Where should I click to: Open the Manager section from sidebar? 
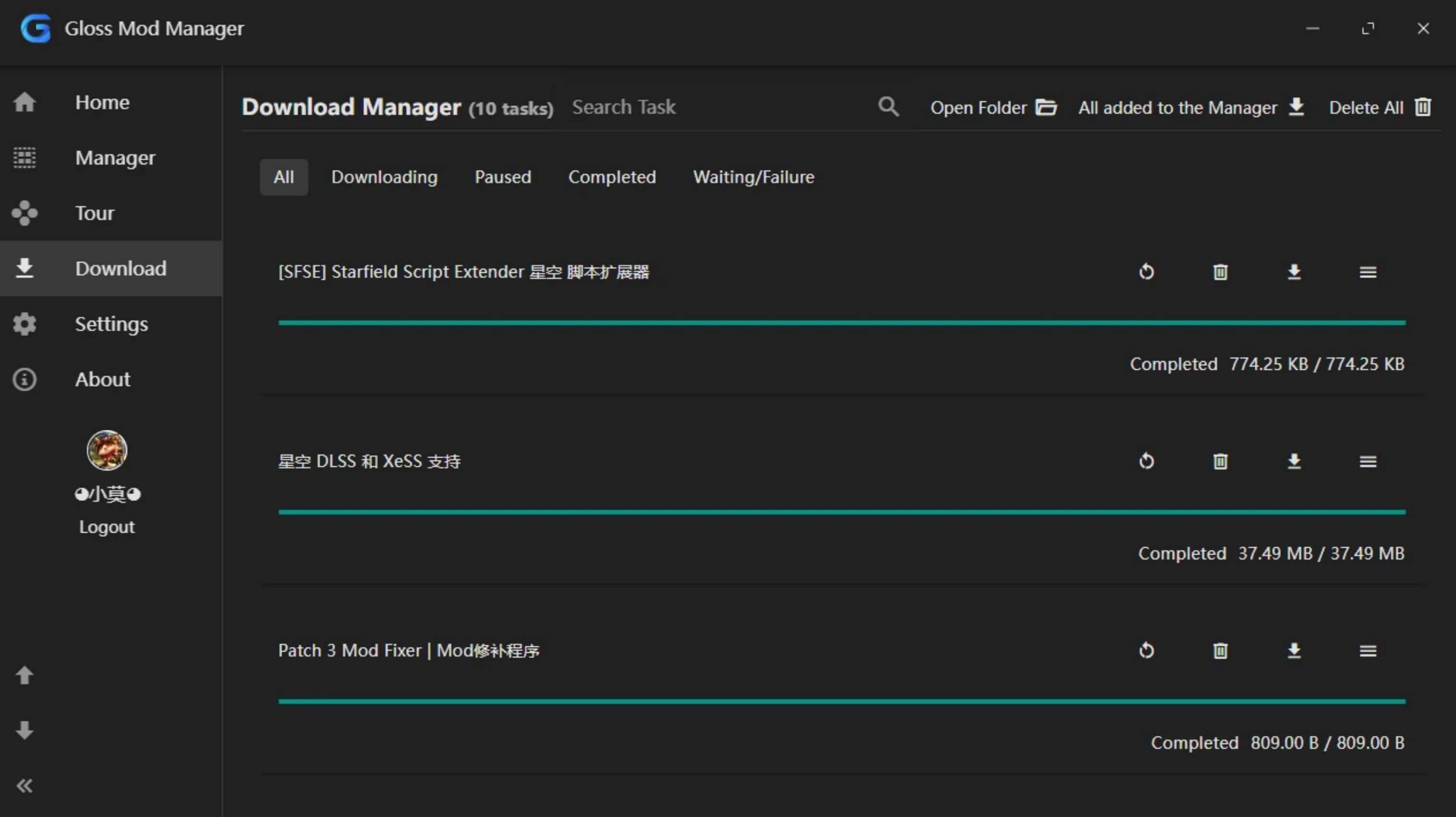click(x=115, y=158)
